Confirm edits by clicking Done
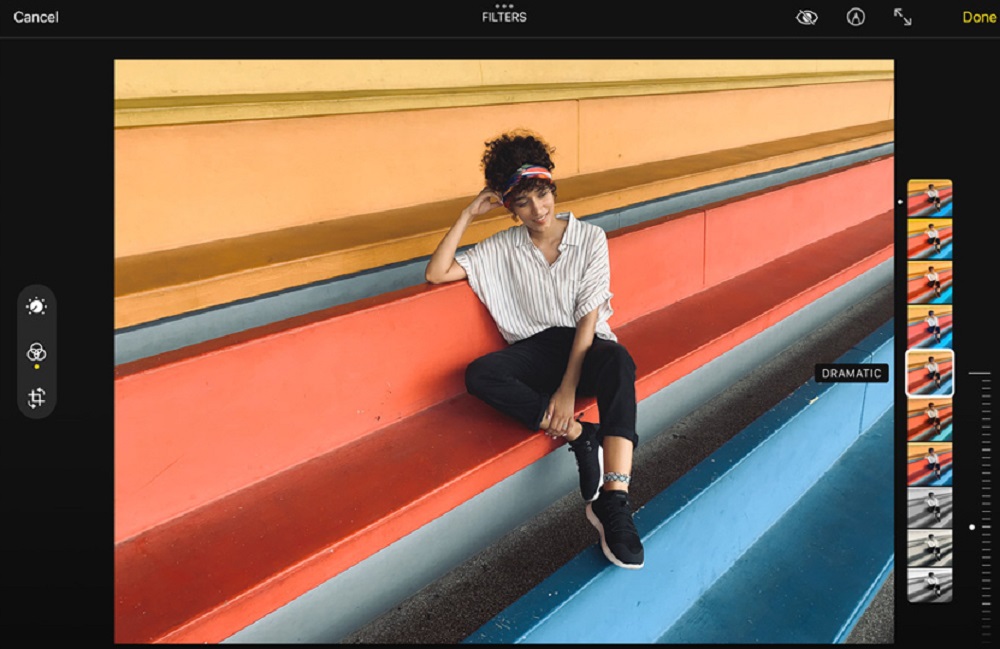1000x649 pixels. point(979,17)
